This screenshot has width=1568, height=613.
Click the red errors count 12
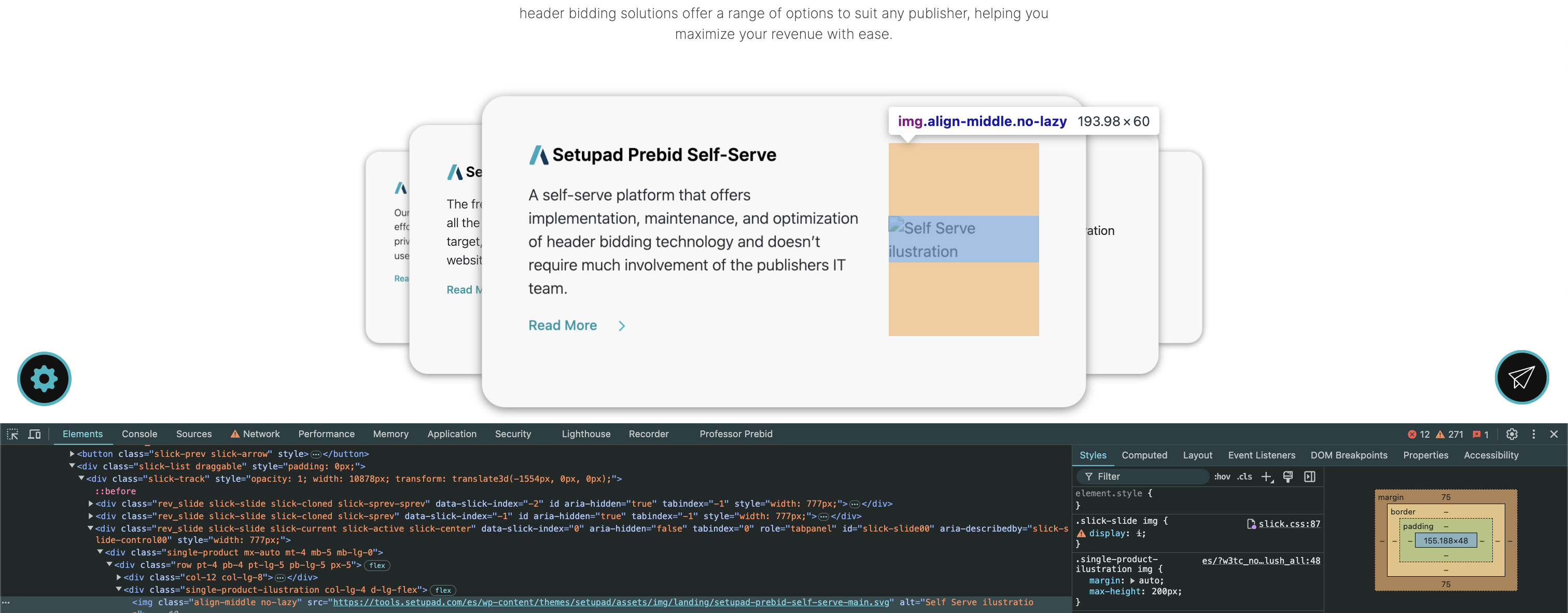click(1419, 435)
